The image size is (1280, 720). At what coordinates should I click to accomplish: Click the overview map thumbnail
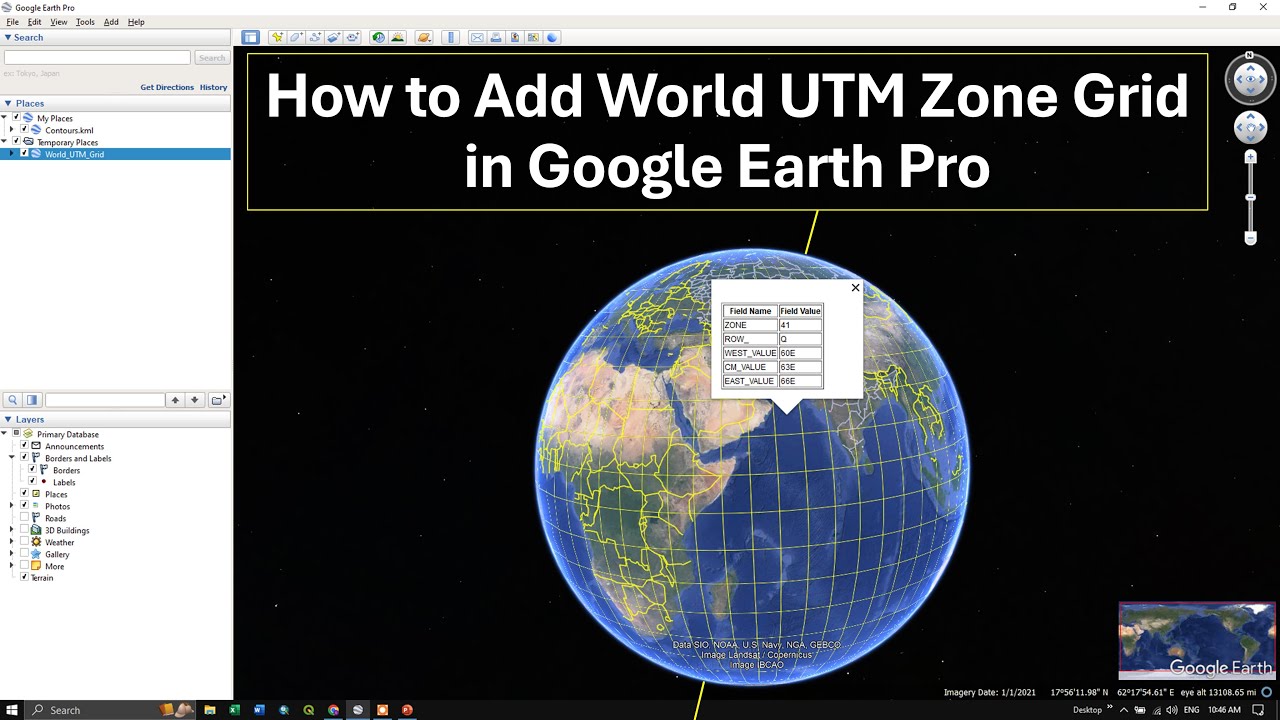[x=1197, y=640]
